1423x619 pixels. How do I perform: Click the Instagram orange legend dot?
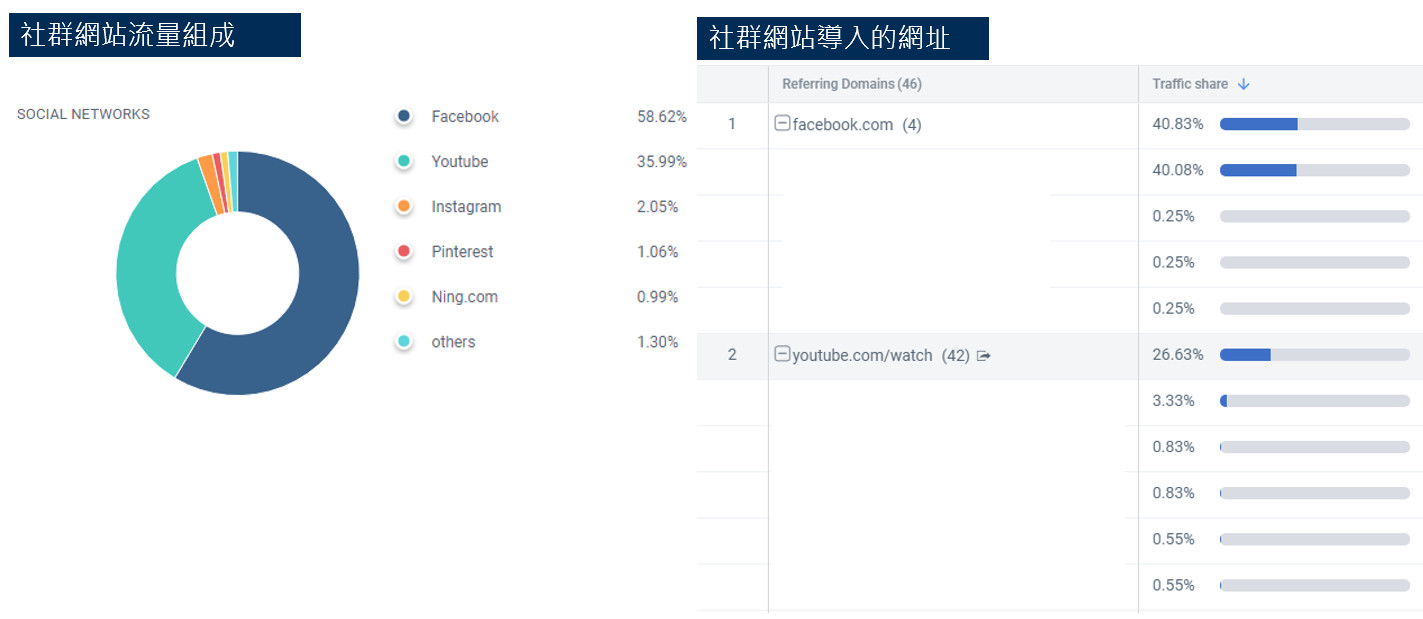point(404,207)
